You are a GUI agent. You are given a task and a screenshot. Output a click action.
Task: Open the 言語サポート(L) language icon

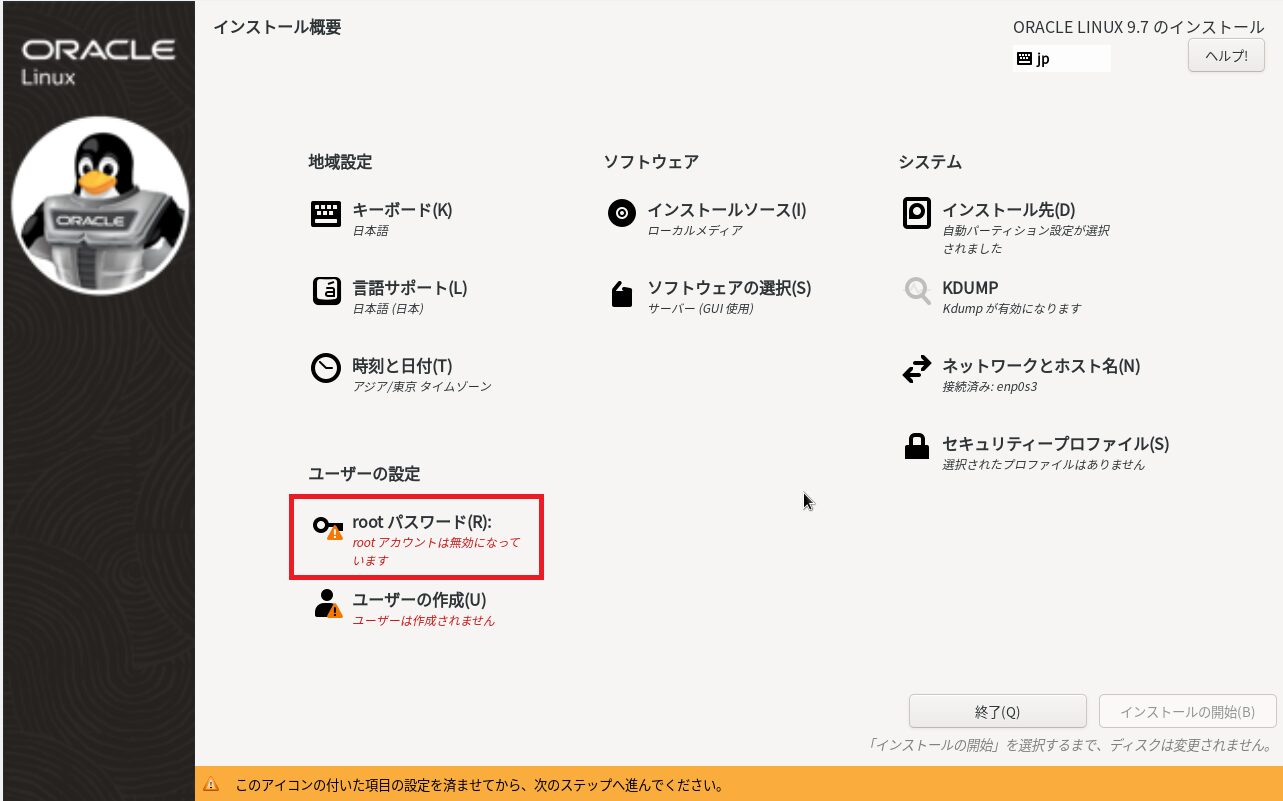pos(326,291)
